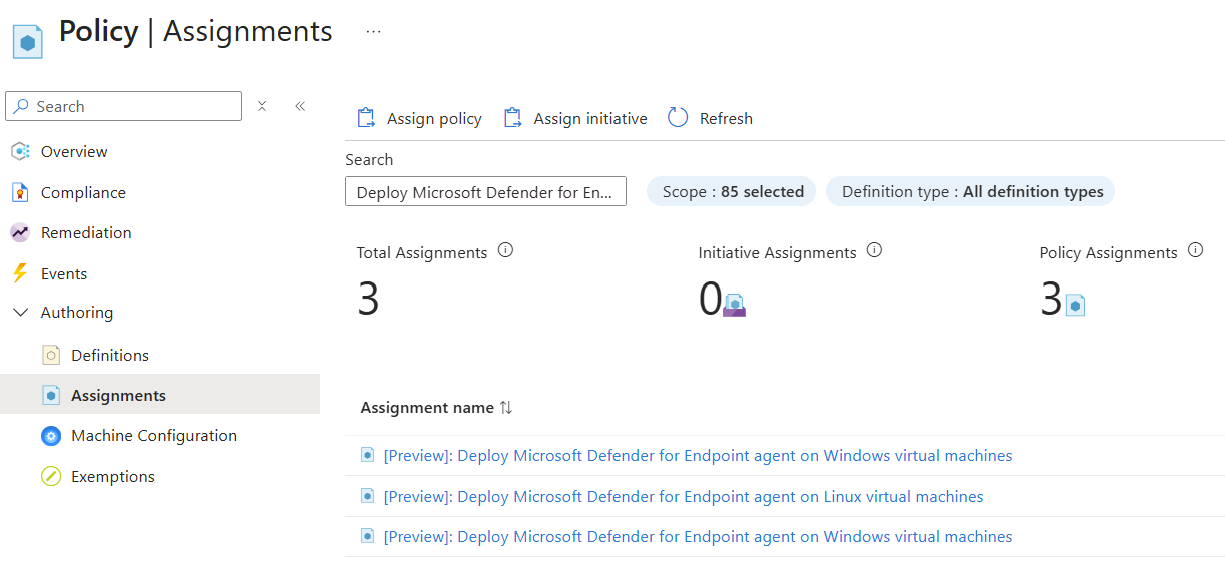Click the Authoring section heading

pyautogui.click(x=77, y=313)
